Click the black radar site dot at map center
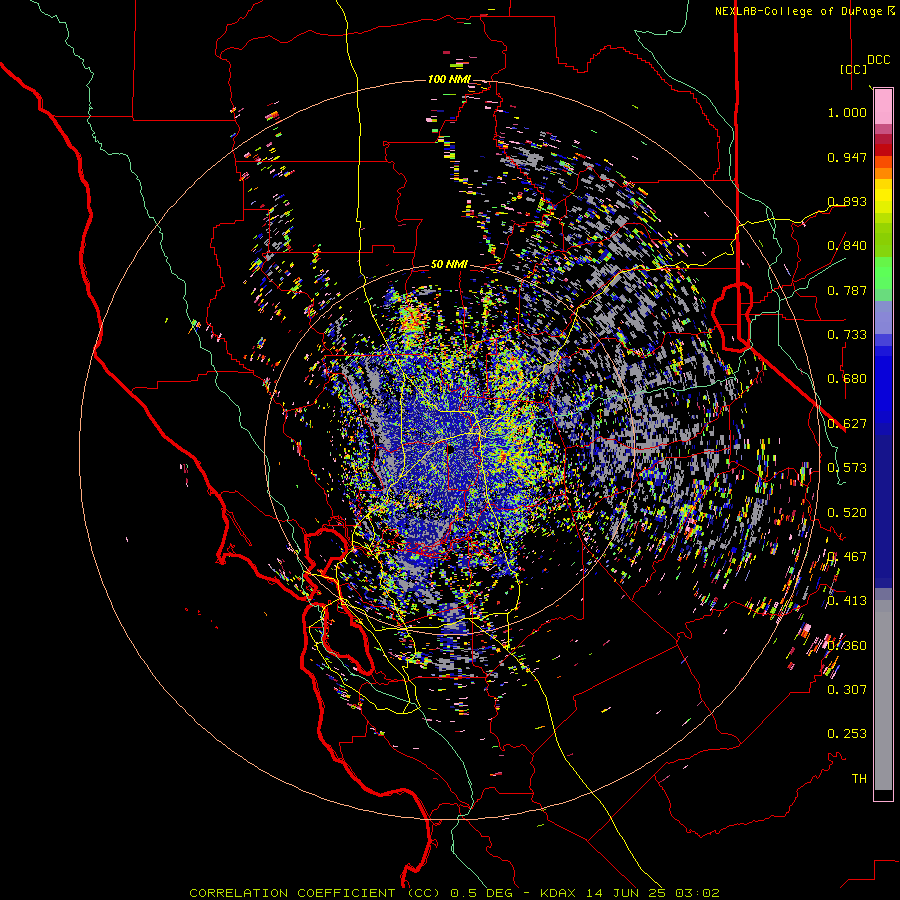The image size is (900, 900). click(x=450, y=450)
